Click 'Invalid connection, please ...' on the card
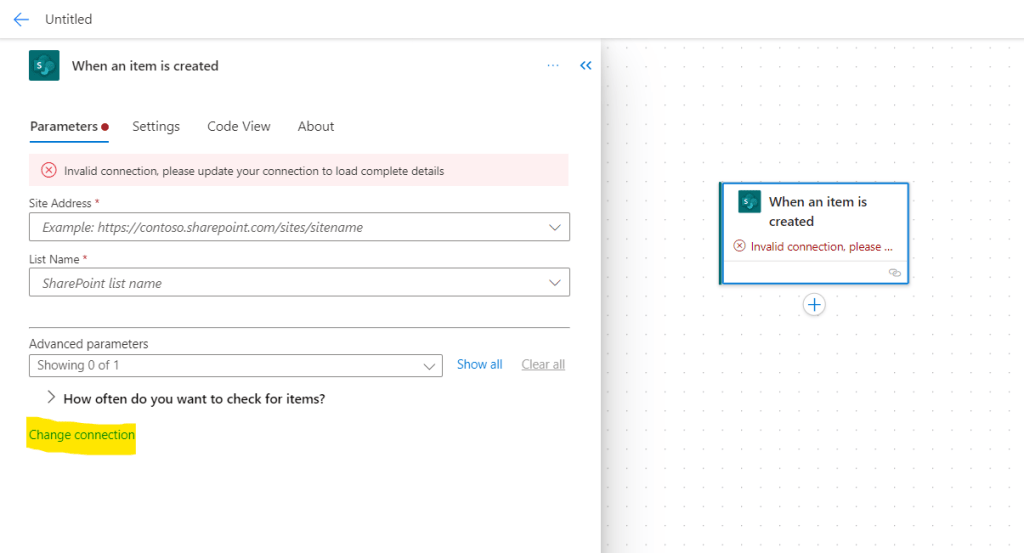The image size is (1024, 553). [x=822, y=247]
